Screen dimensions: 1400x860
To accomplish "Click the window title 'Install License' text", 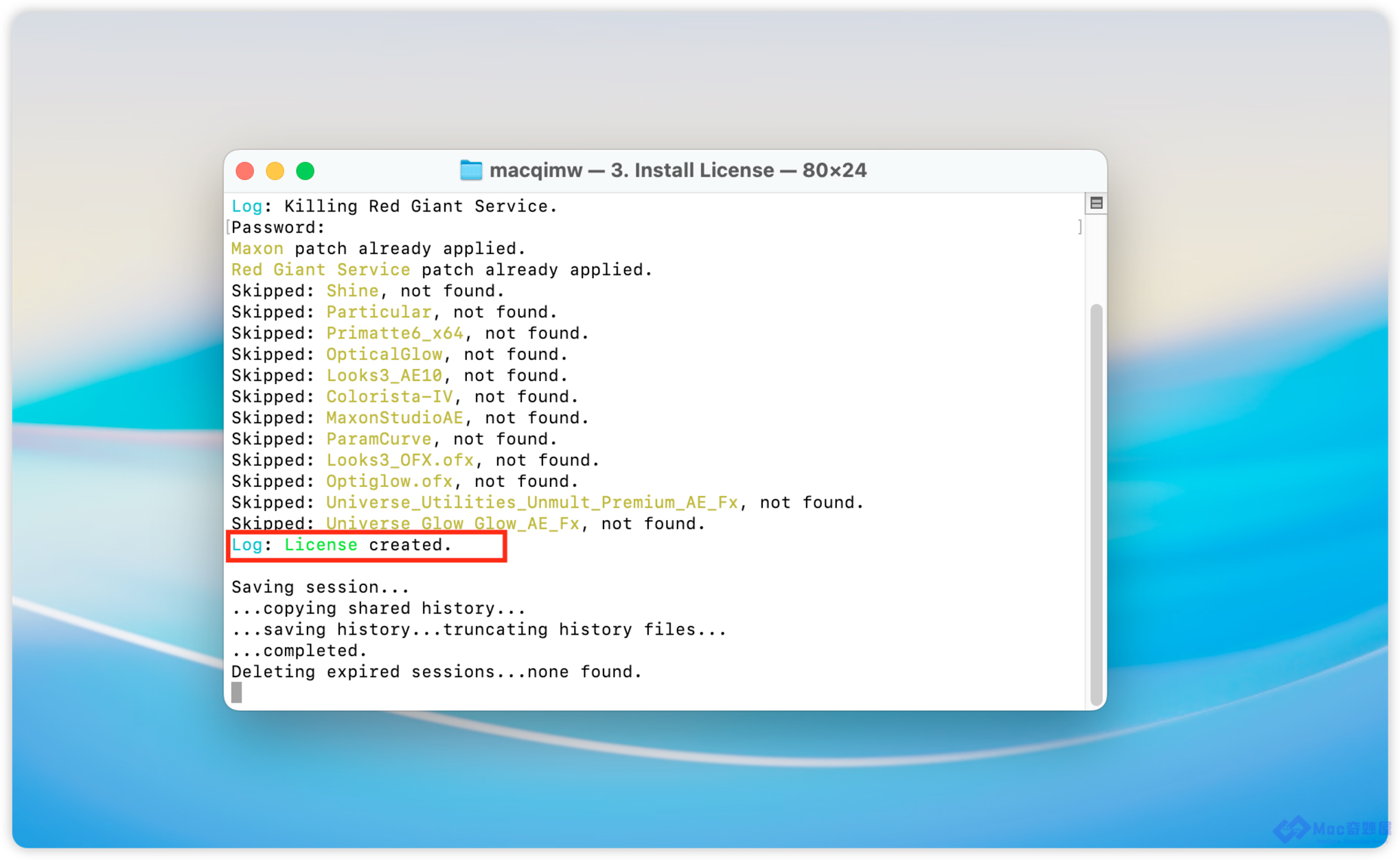I will pos(704,170).
